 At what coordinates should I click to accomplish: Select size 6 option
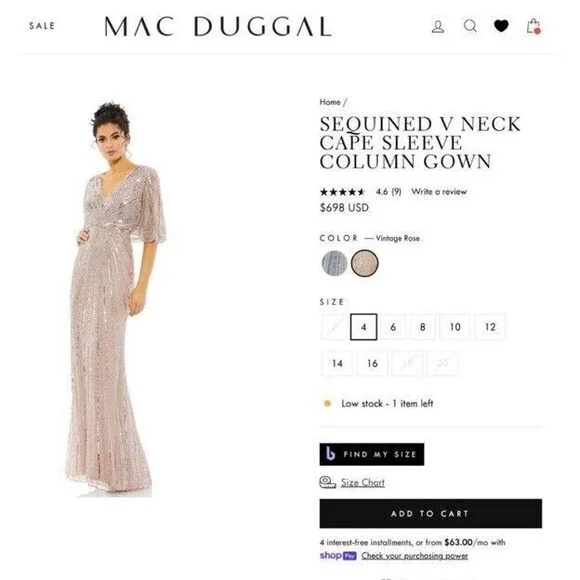point(393,327)
